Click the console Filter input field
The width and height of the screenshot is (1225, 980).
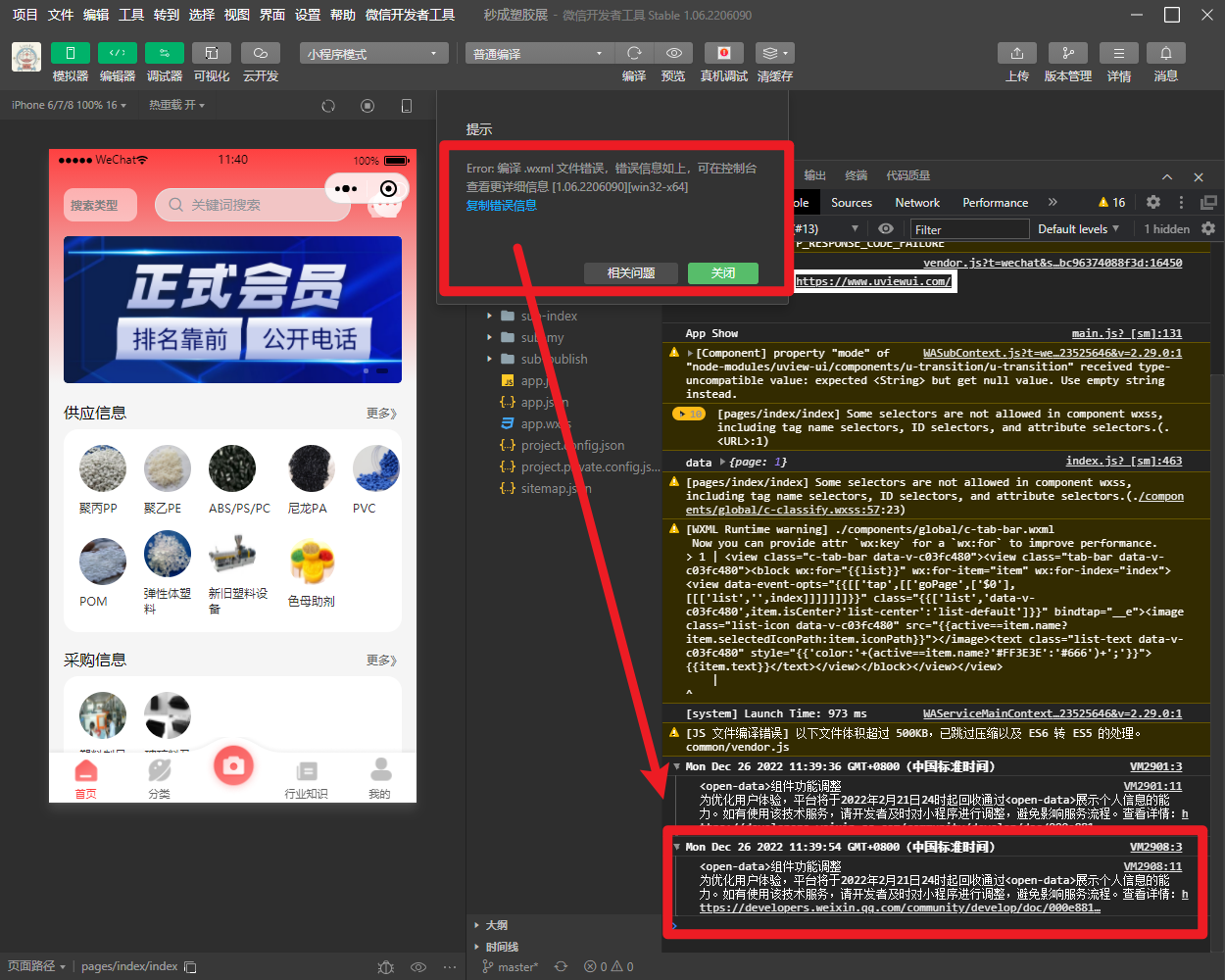tap(970, 228)
